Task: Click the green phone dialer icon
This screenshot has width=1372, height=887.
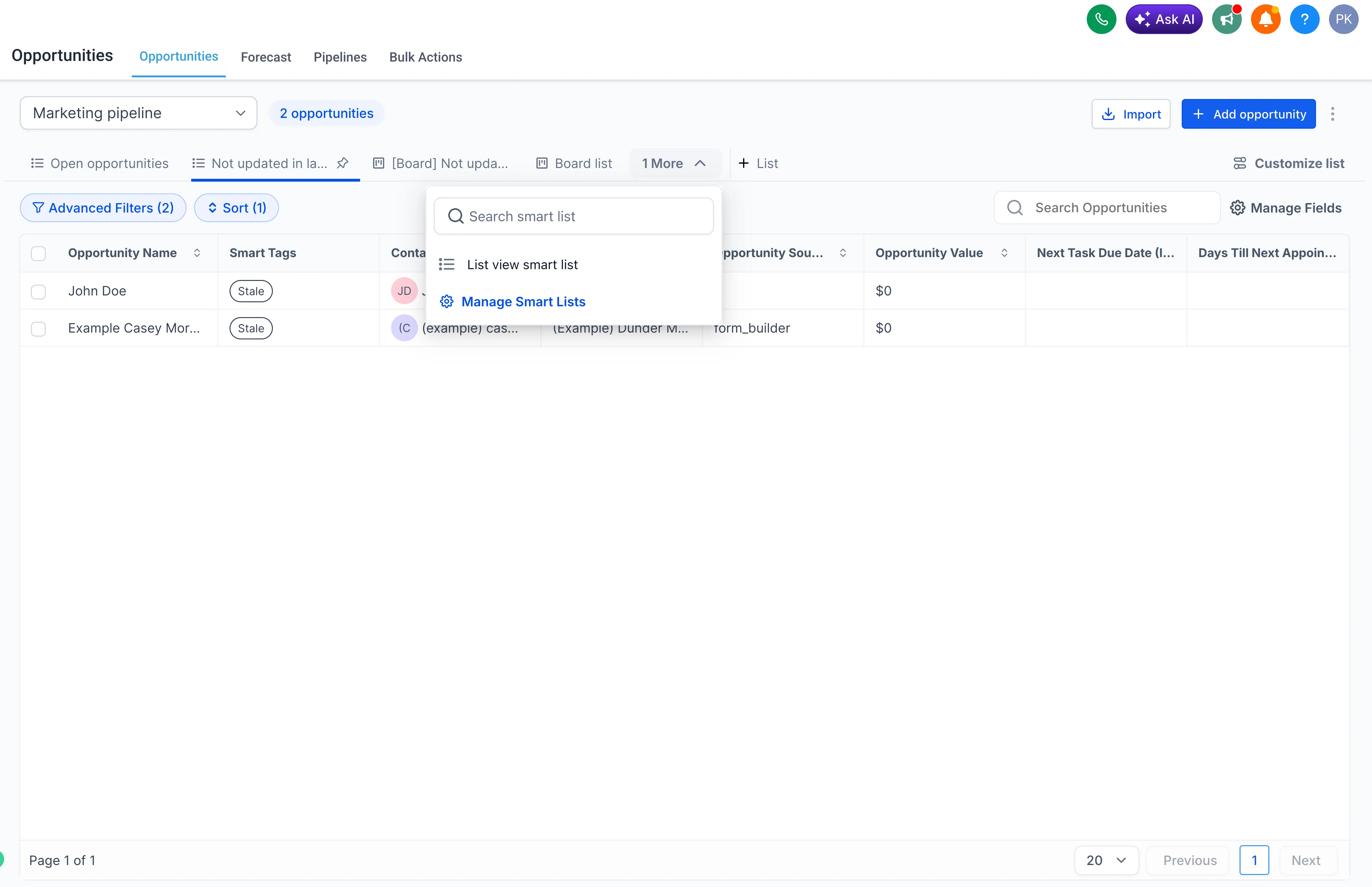Action: pos(1101,19)
